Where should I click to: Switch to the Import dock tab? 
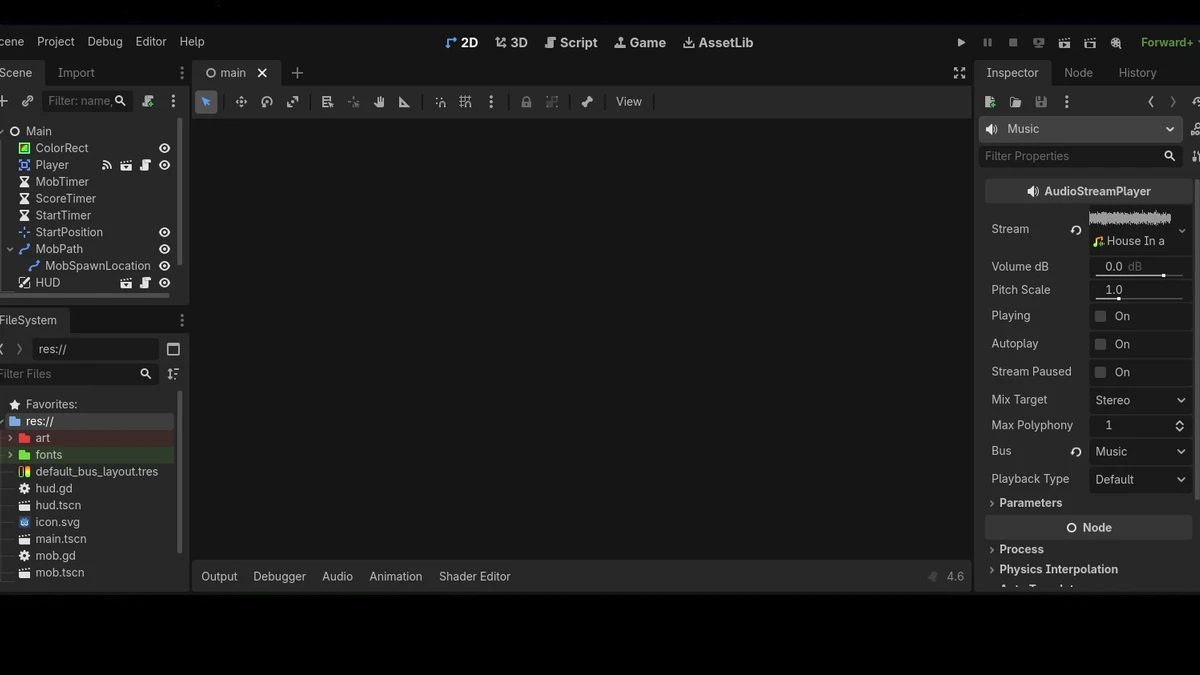point(76,73)
